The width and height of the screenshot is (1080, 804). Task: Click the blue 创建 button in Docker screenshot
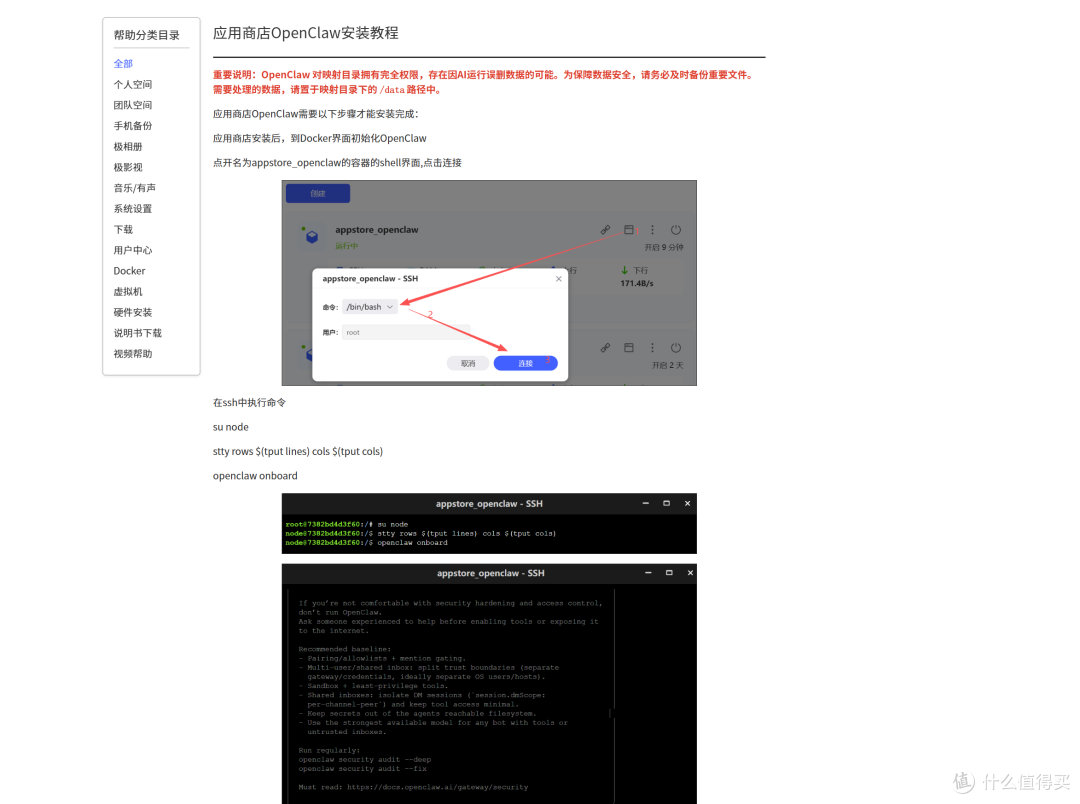coord(318,193)
